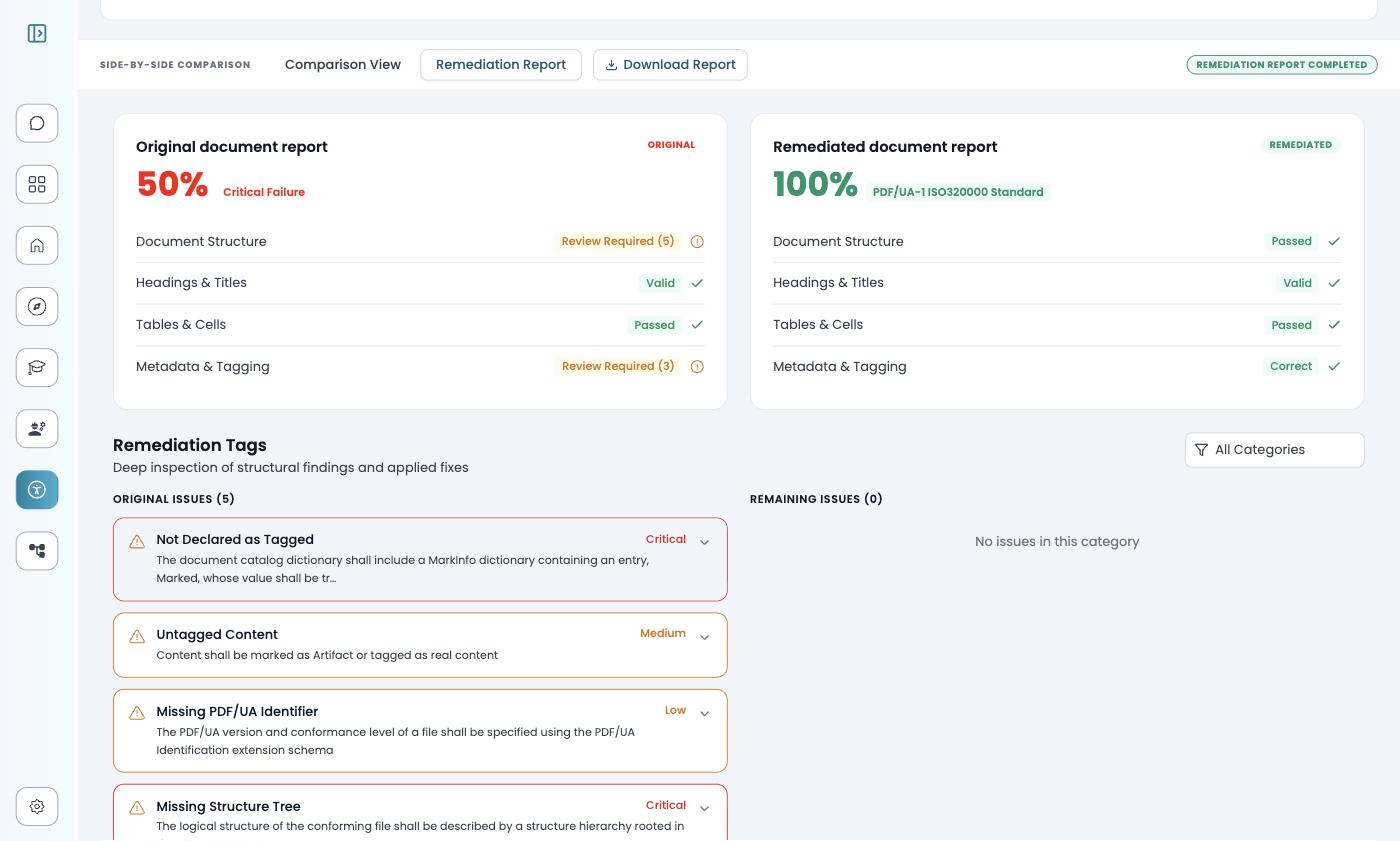
Task: Click the 50% score
Action: coord(172,184)
